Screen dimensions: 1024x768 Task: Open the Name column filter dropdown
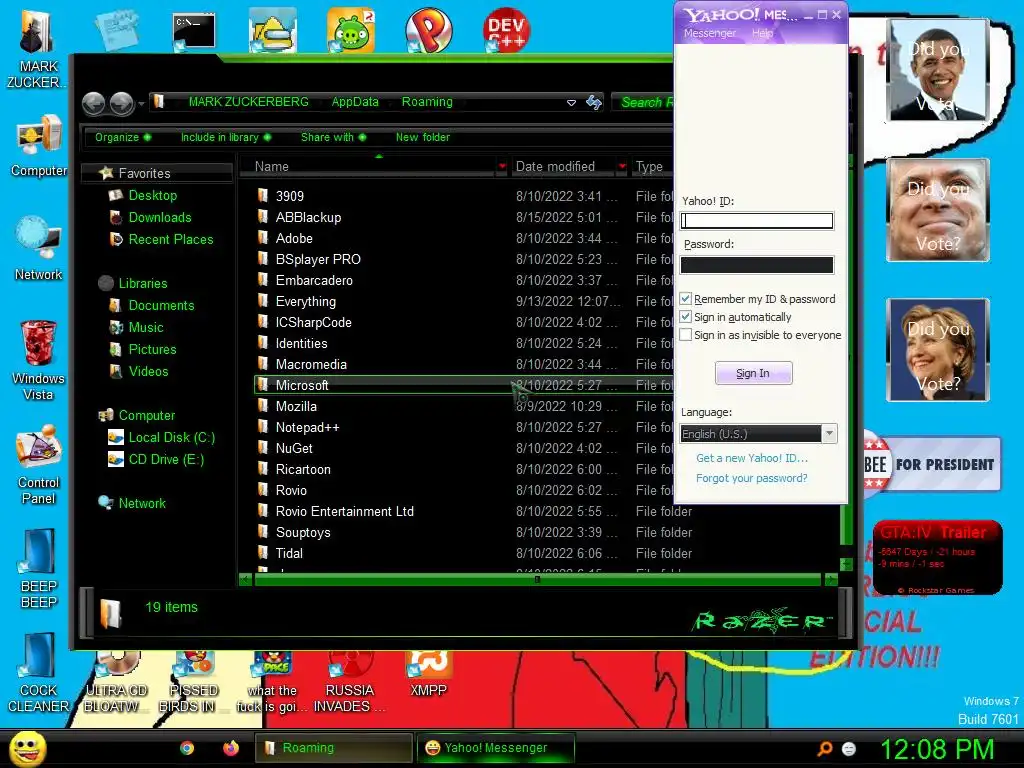pos(502,167)
